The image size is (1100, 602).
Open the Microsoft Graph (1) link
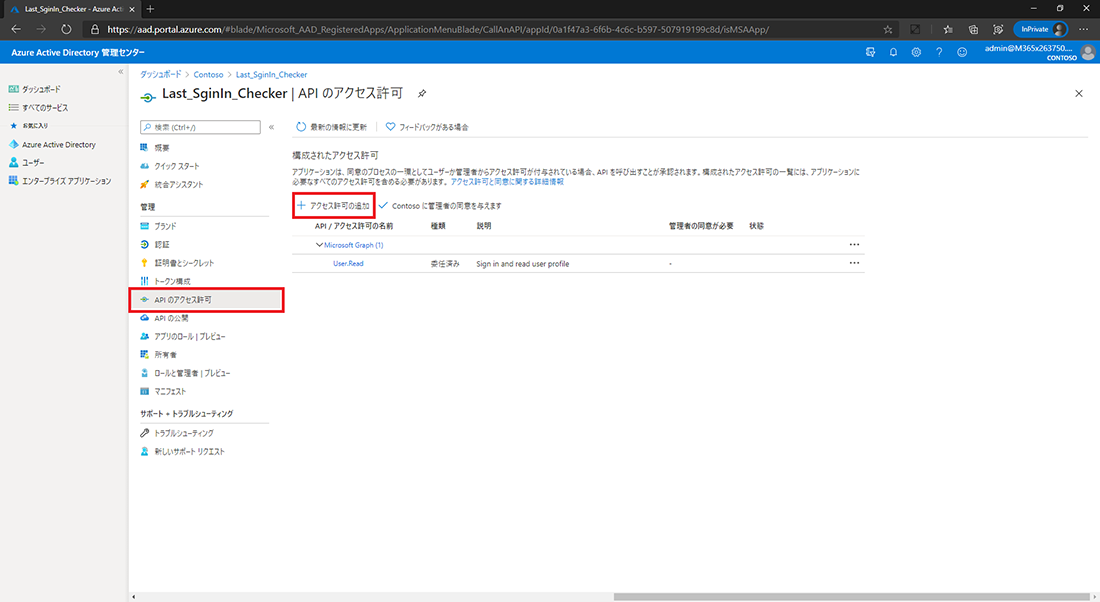[x=354, y=245]
